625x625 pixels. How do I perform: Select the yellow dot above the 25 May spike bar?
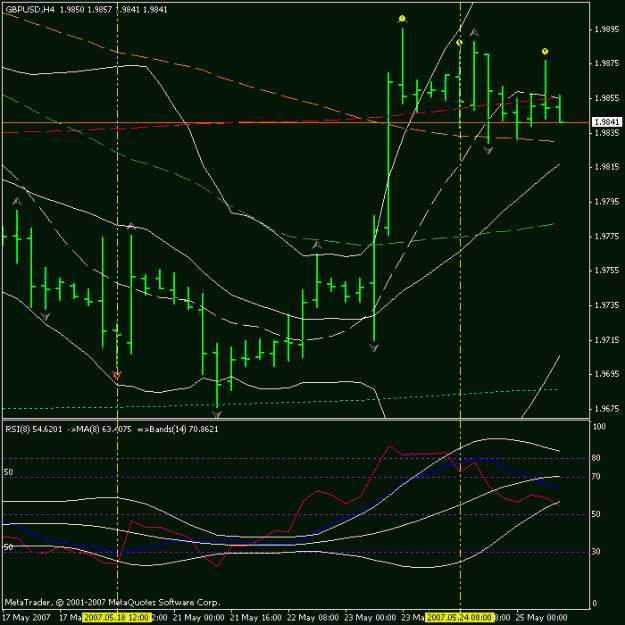(545, 51)
